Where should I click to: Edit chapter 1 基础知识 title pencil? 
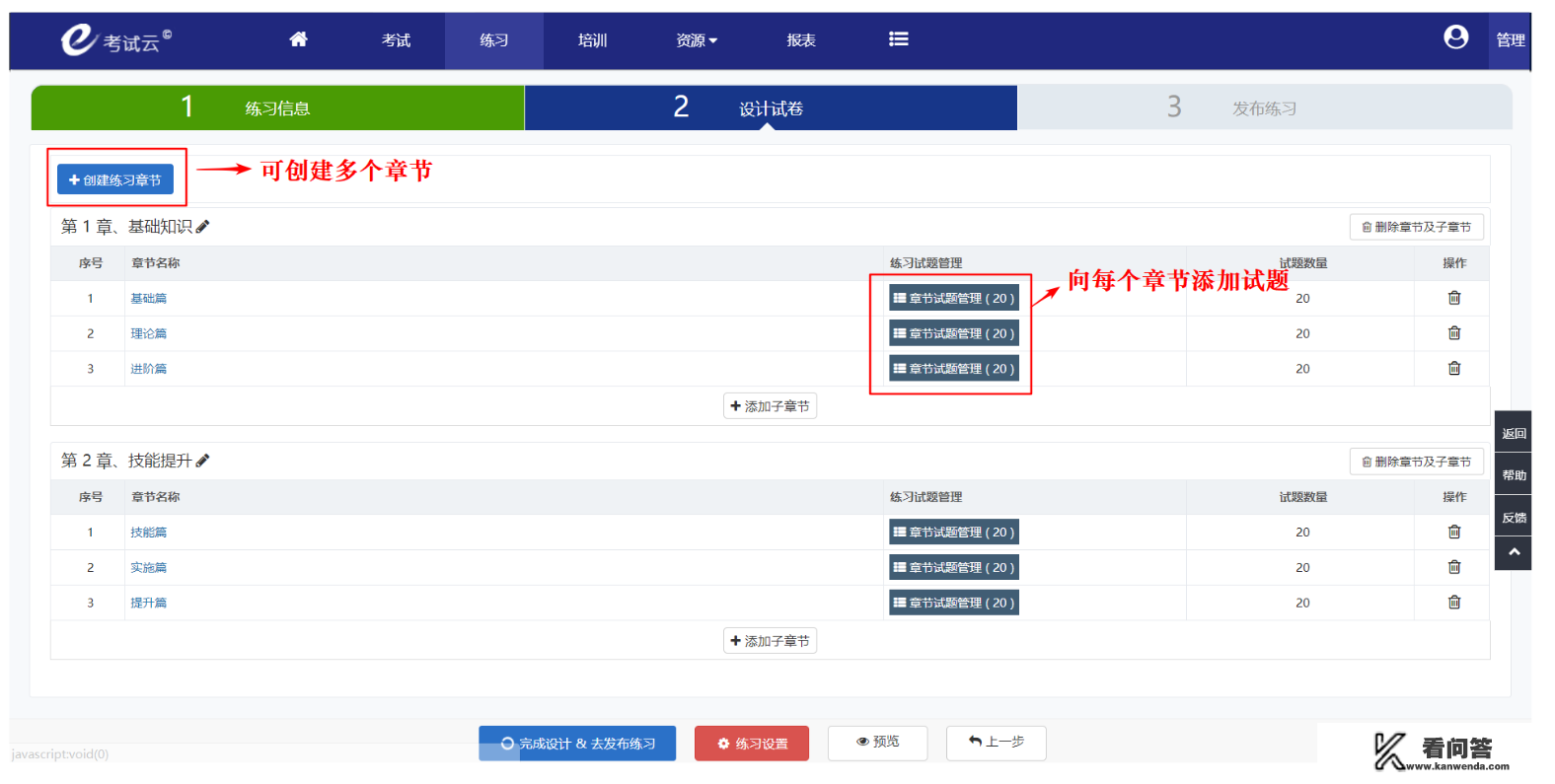click(x=202, y=227)
